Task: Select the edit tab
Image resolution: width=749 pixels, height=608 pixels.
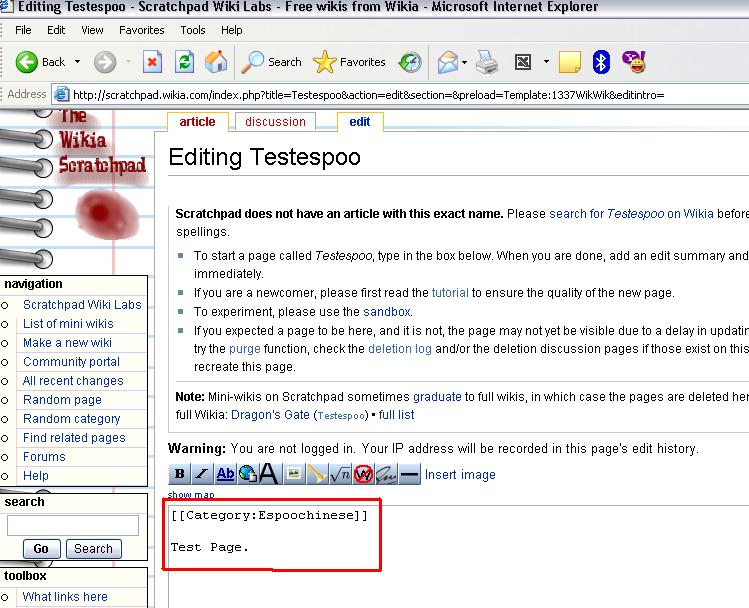Action: tap(360, 122)
